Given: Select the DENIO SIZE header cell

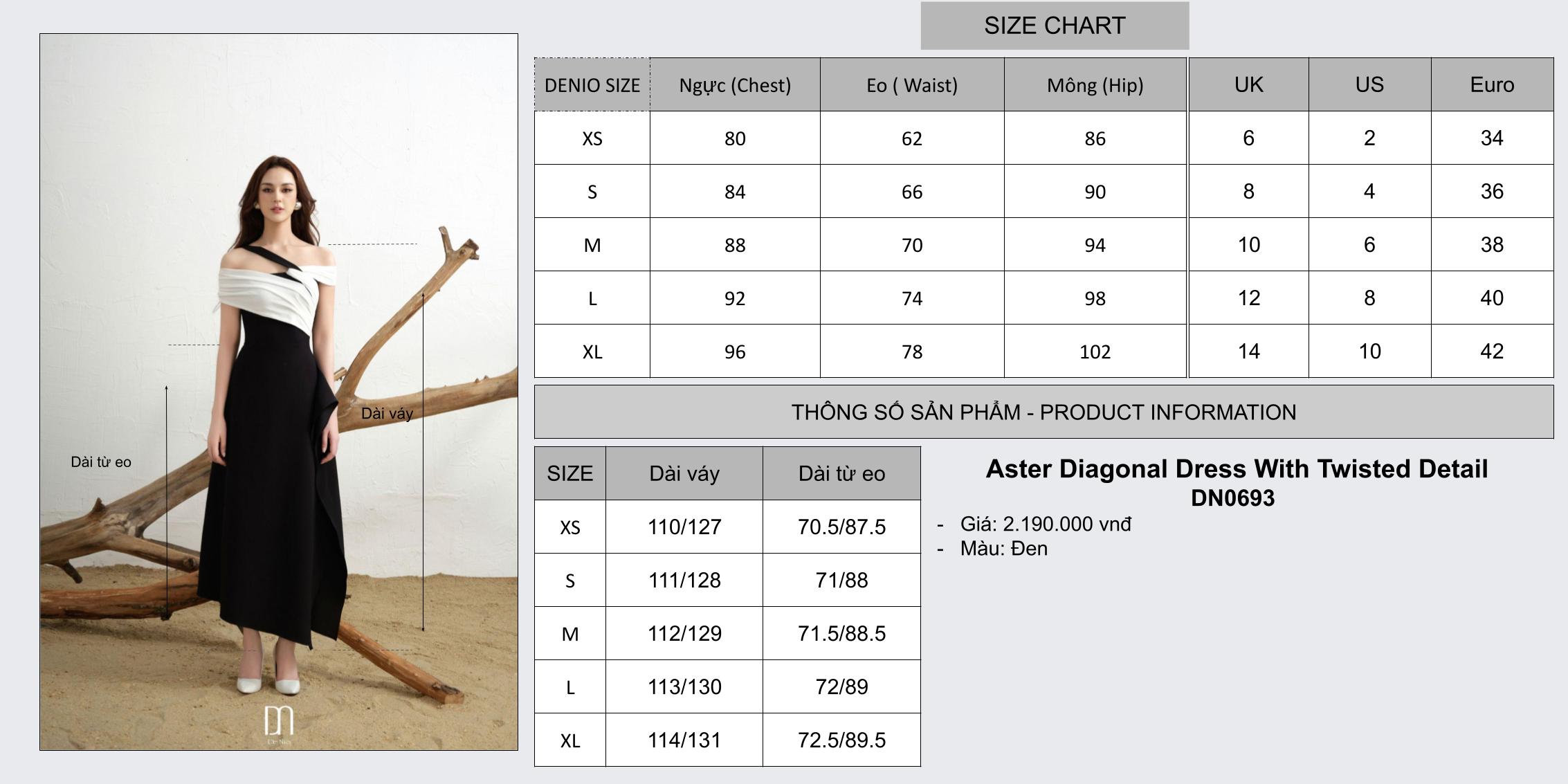Looking at the screenshot, I should (592, 85).
